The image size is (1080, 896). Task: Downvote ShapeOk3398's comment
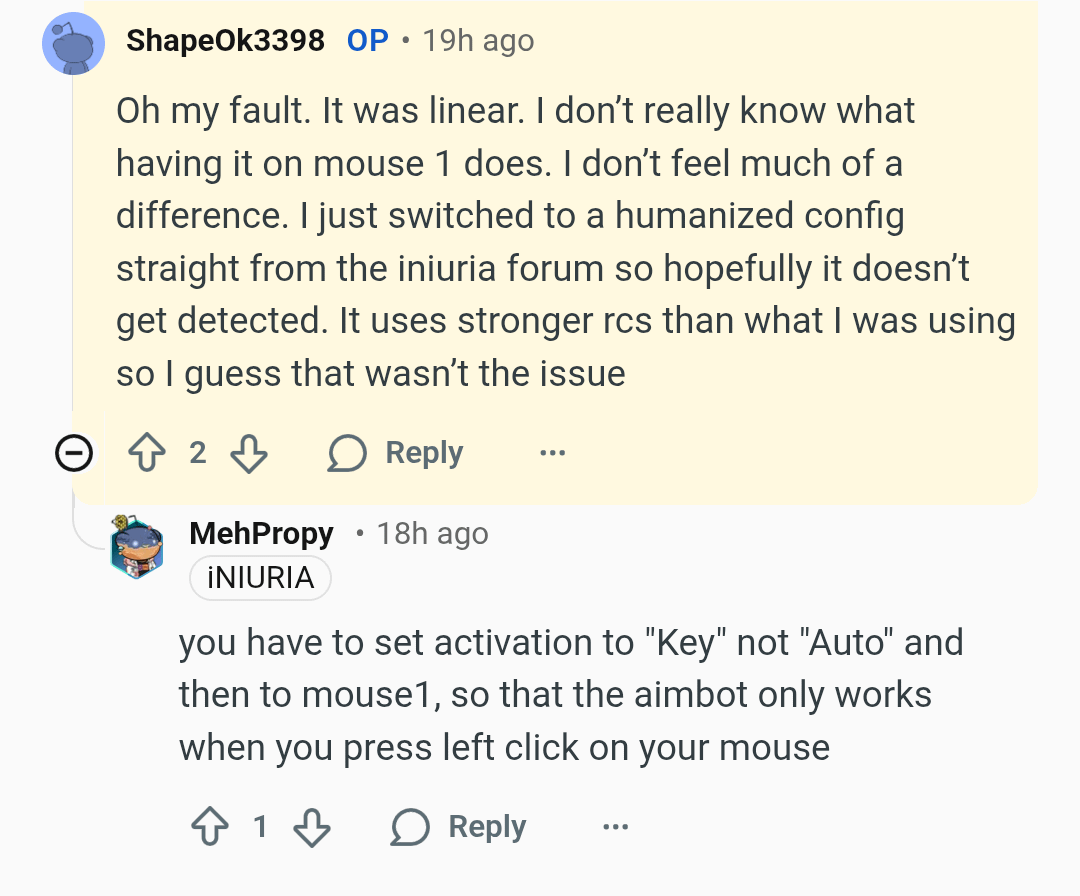point(249,454)
